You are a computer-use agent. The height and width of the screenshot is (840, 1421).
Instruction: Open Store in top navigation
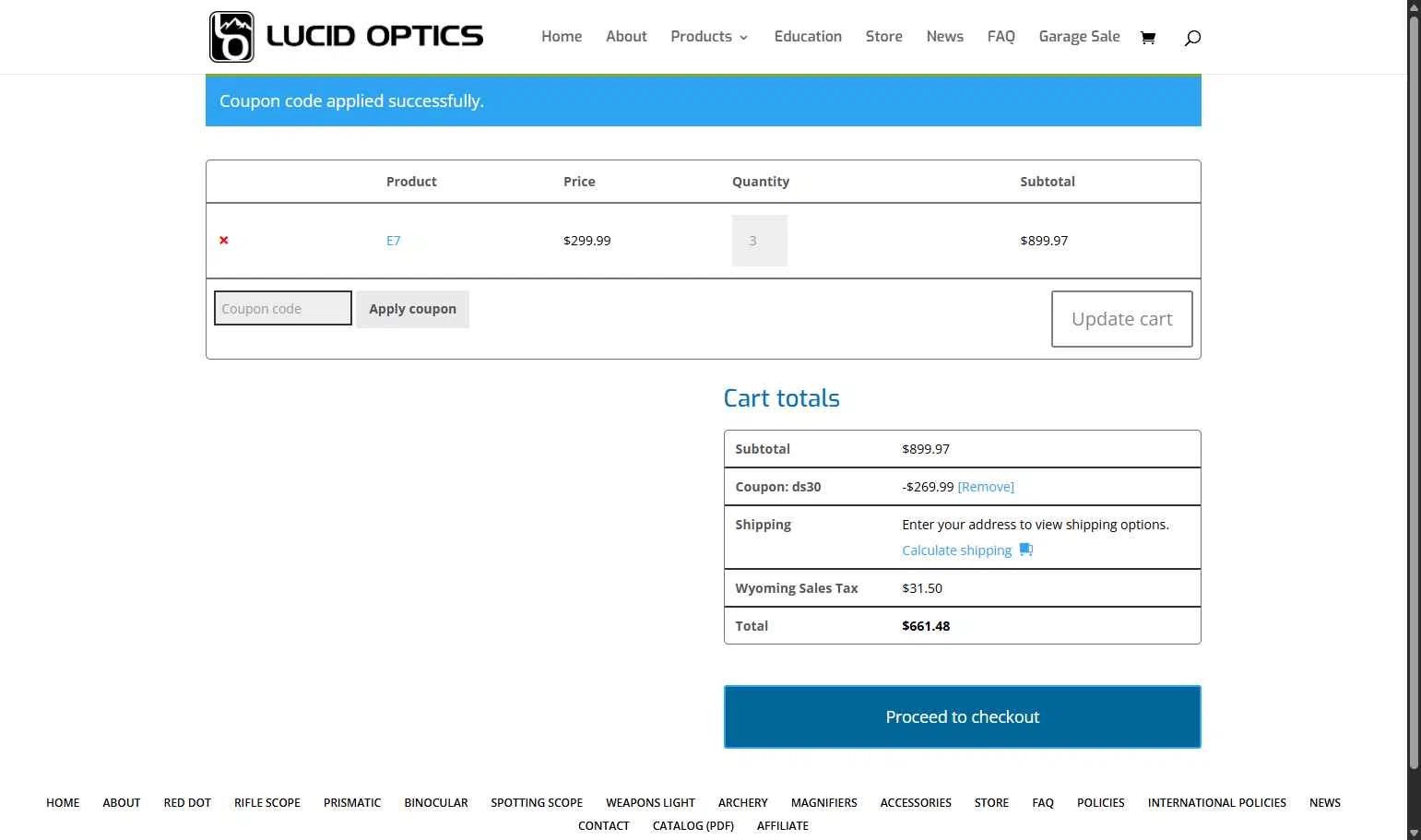(x=883, y=37)
